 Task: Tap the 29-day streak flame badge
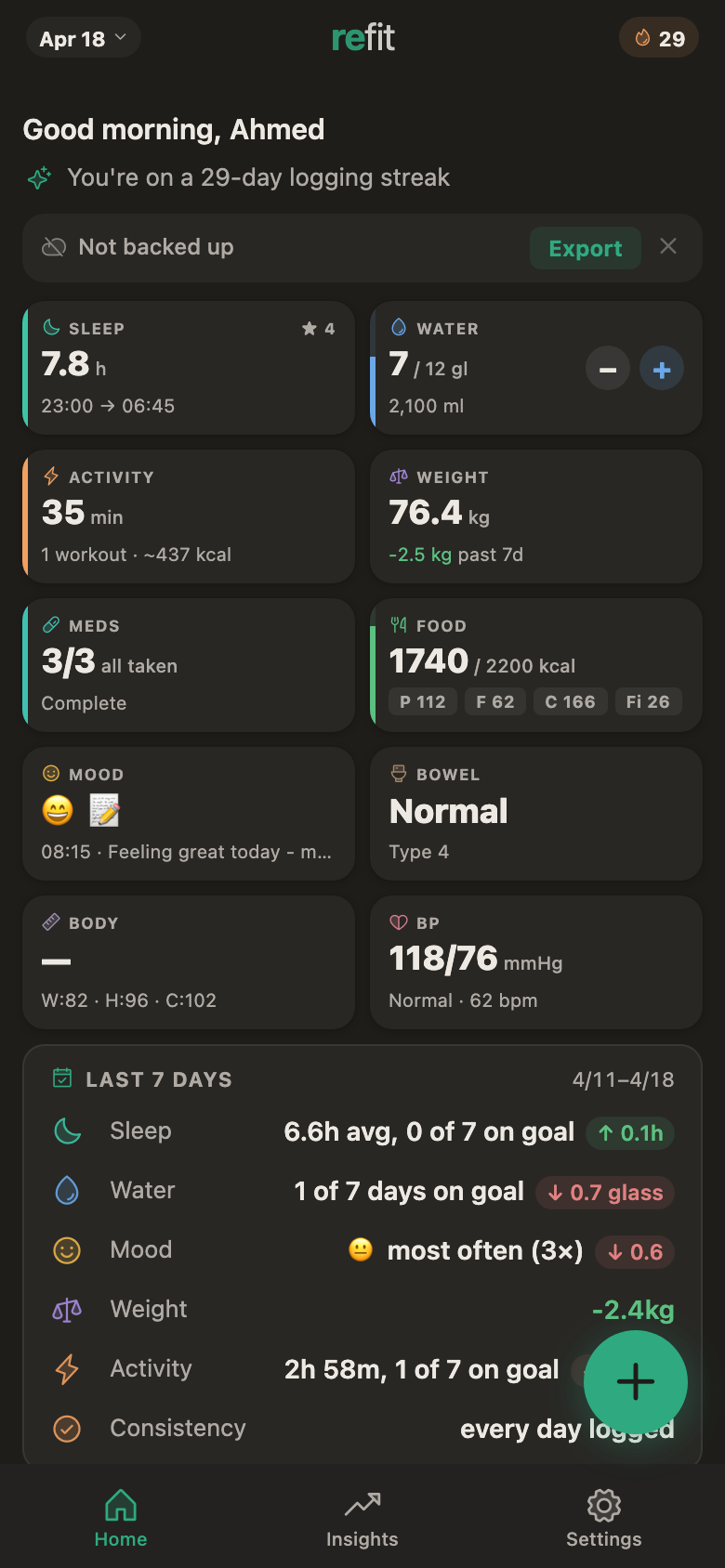(x=659, y=39)
